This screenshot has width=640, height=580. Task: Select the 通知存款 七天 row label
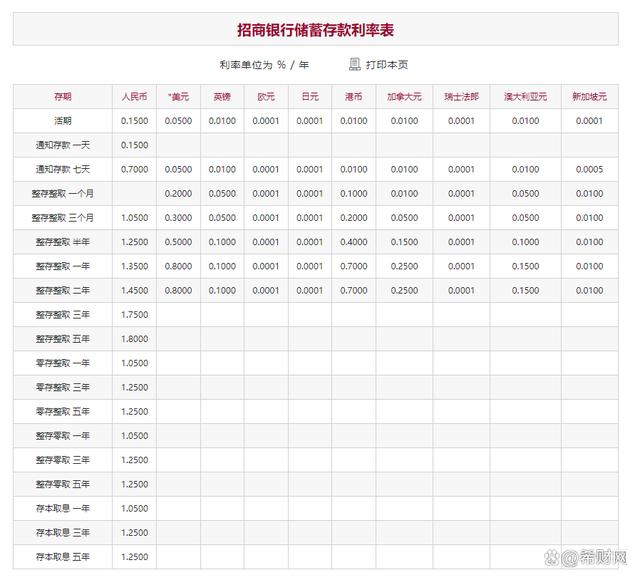[63, 169]
